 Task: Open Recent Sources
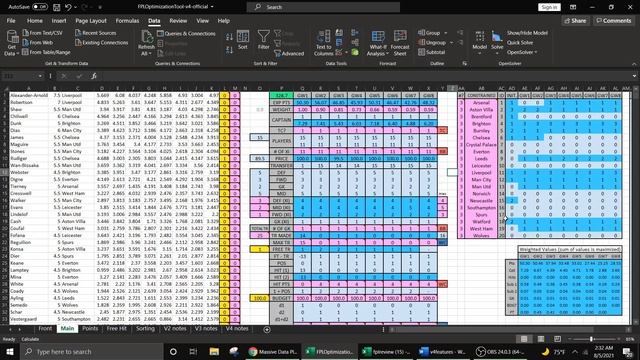pyautogui.click(x=96, y=33)
